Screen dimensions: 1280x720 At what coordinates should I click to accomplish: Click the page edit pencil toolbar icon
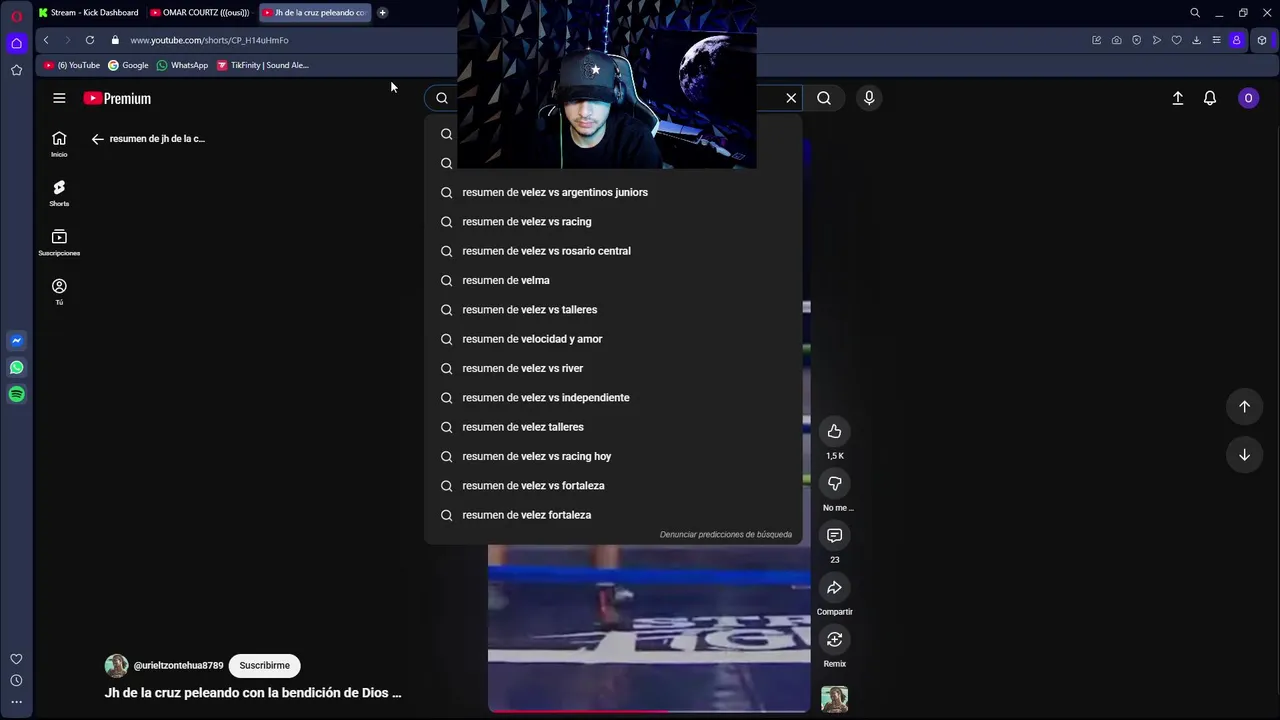coord(1097,40)
